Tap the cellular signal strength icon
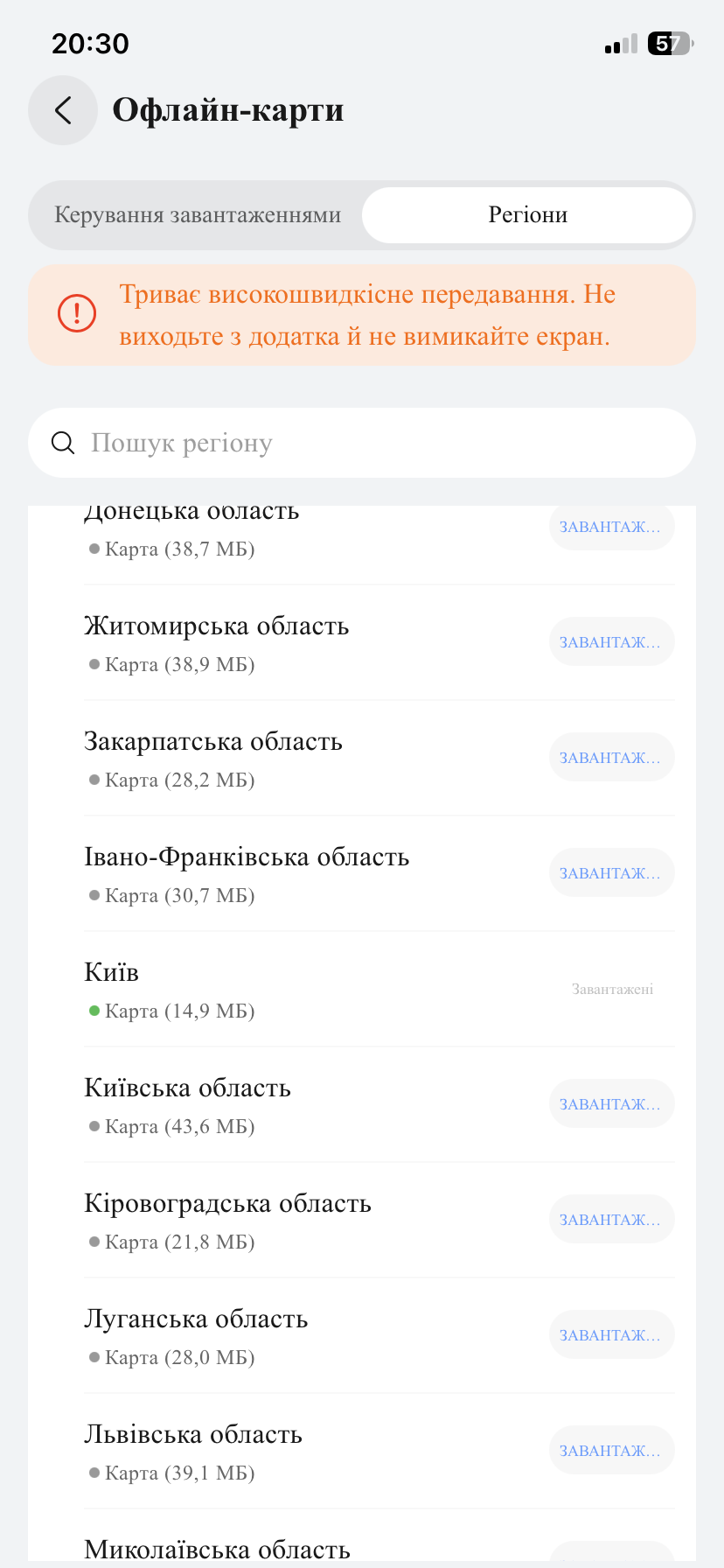 (621, 45)
